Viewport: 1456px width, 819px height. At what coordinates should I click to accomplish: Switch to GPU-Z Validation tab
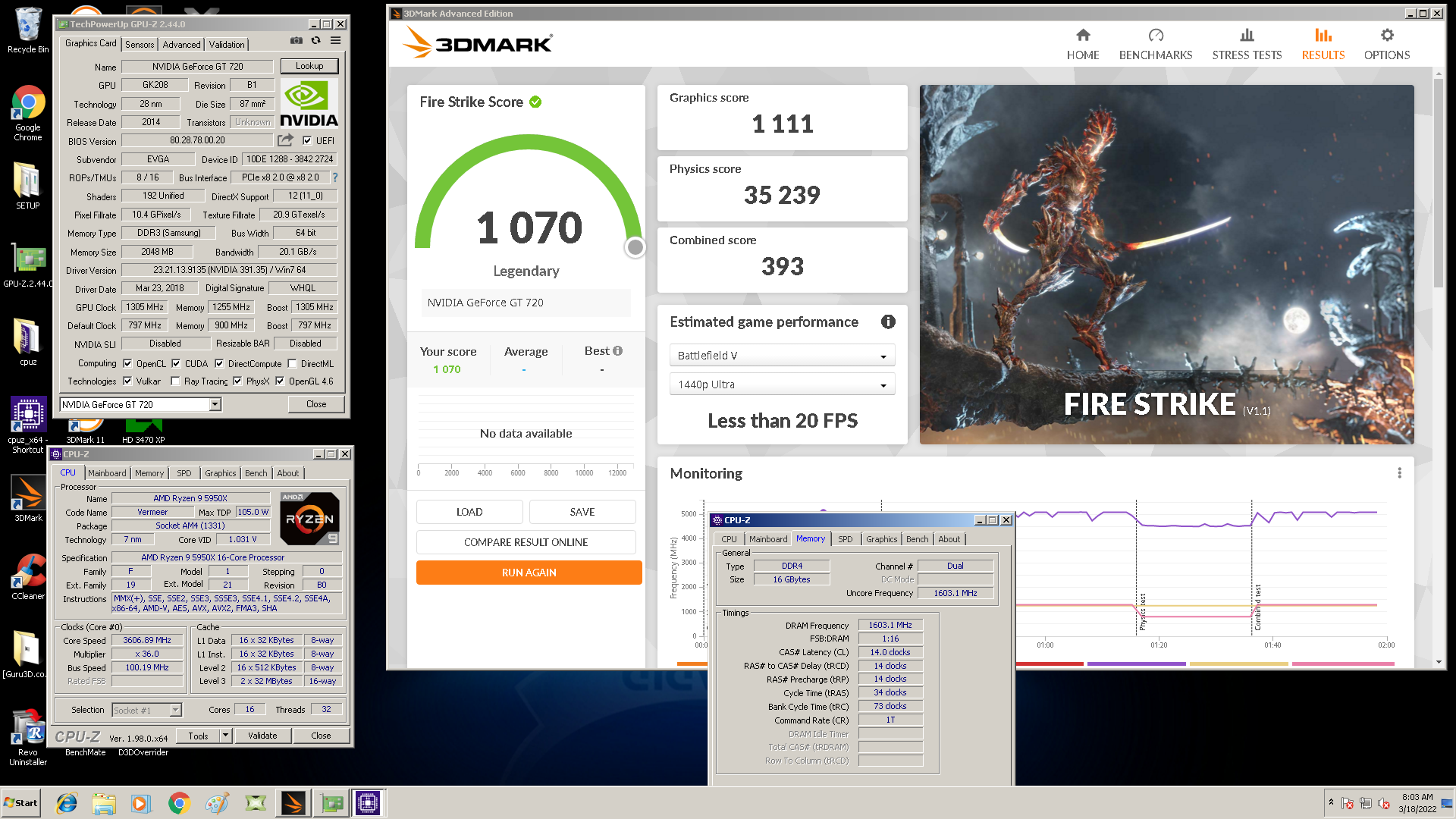(x=227, y=45)
